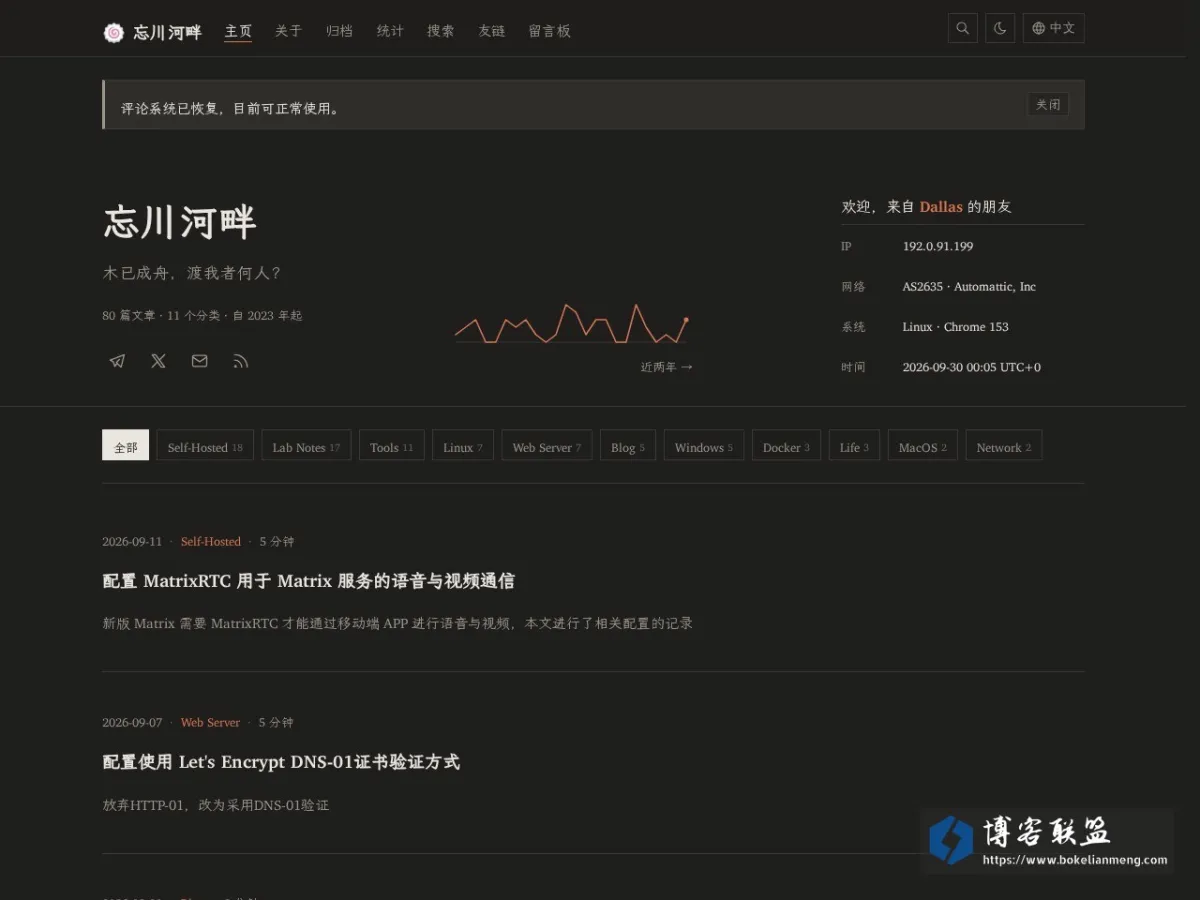The image size is (1200, 900).
Task: Filter by Linux 7 category
Action: tap(463, 446)
